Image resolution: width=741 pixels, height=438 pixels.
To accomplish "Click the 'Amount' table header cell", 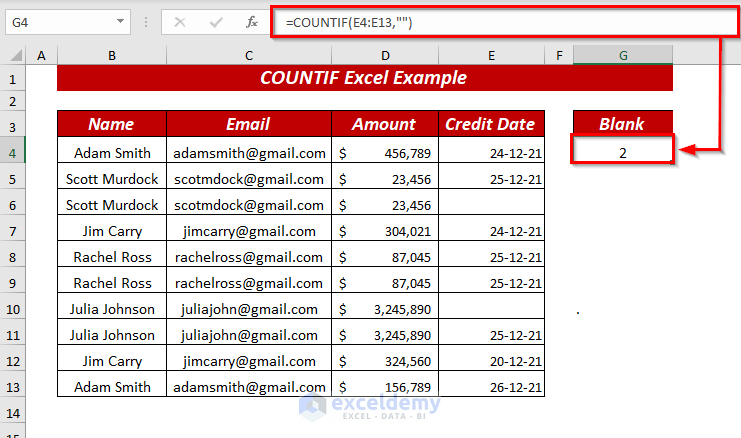I will pos(385,124).
